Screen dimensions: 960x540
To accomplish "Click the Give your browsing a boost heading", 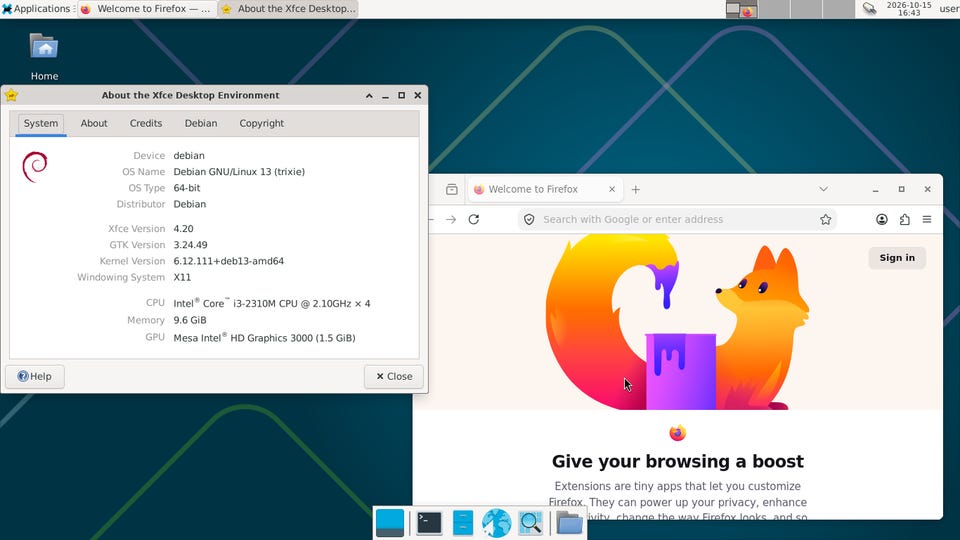I will (678, 461).
